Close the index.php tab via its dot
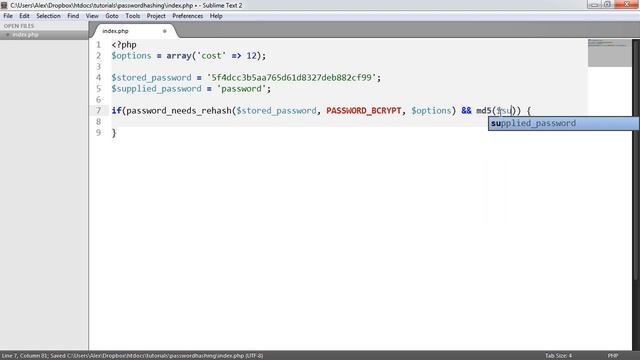 pos(164,31)
